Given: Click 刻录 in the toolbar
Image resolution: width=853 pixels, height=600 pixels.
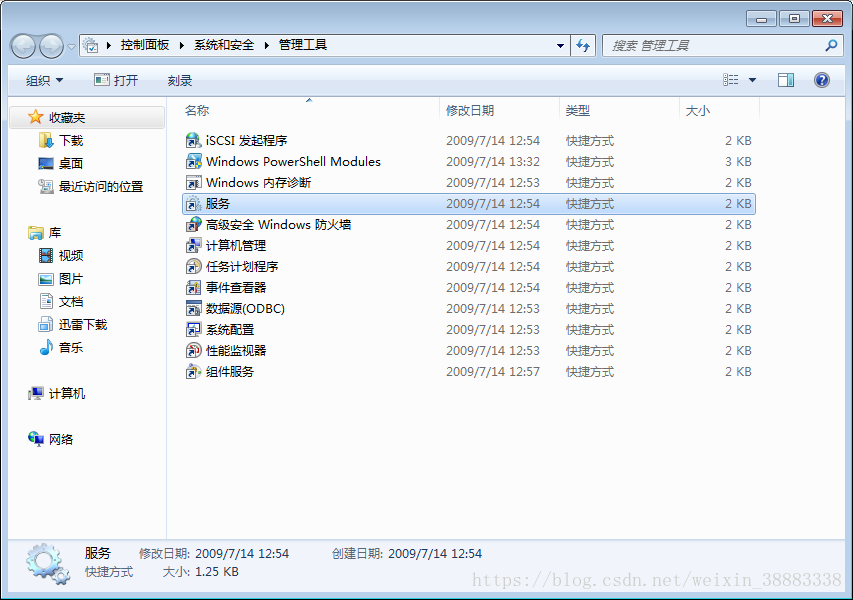Looking at the screenshot, I should tap(180, 81).
